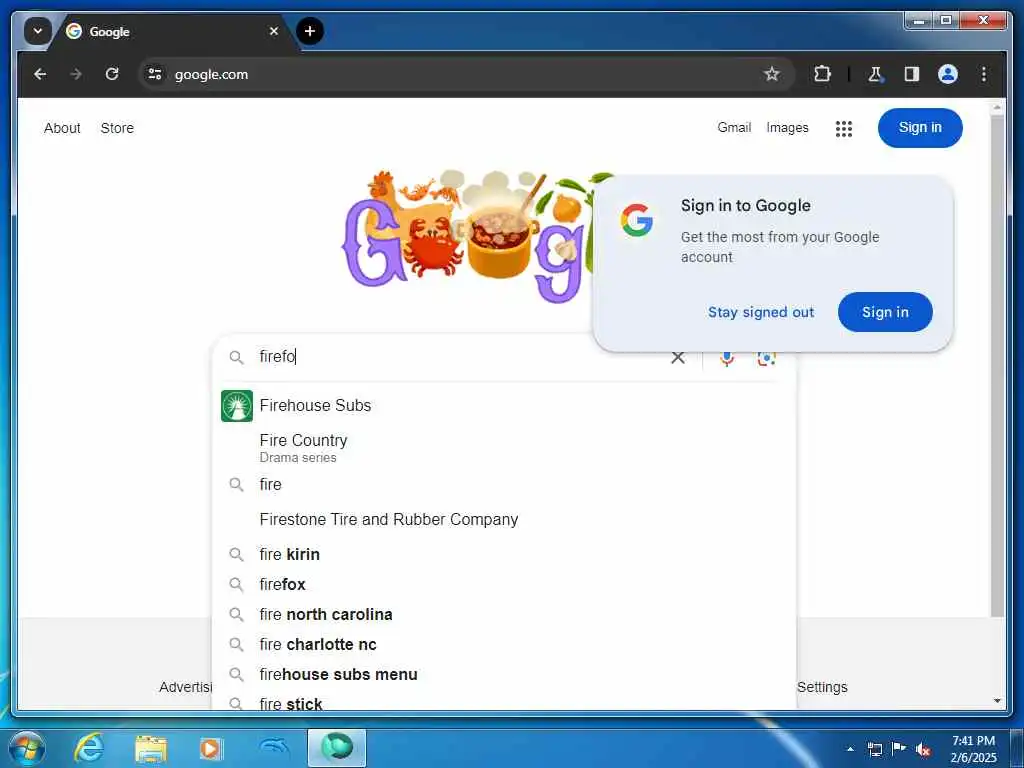Image resolution: width=1024 pixels, height=768 pixels.
Task: Go to Images search
Action: coord(787,127)
